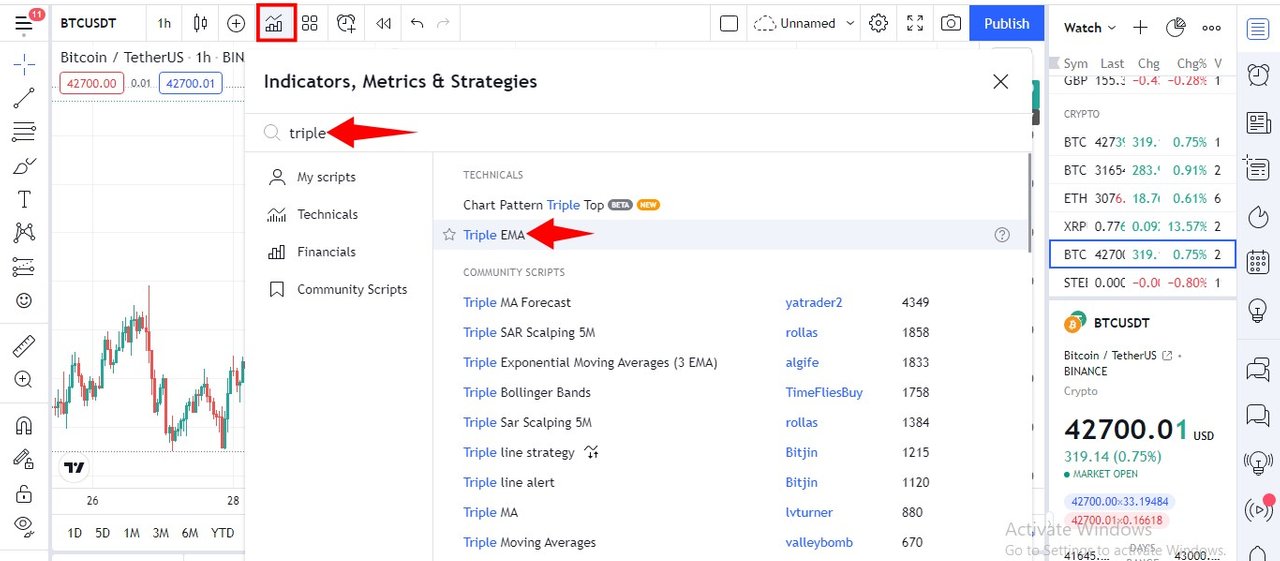Close the Indicators dialog
Screen dimensions: 1280x561
click(x=1000, y=82)
